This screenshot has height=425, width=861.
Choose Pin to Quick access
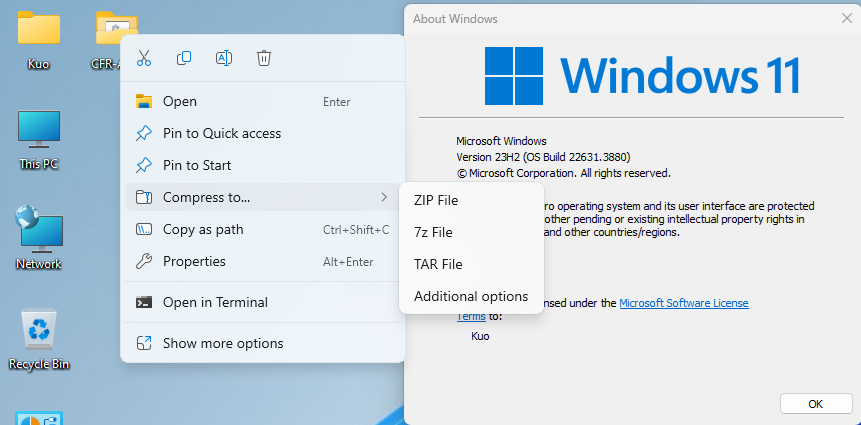[262, 133]
